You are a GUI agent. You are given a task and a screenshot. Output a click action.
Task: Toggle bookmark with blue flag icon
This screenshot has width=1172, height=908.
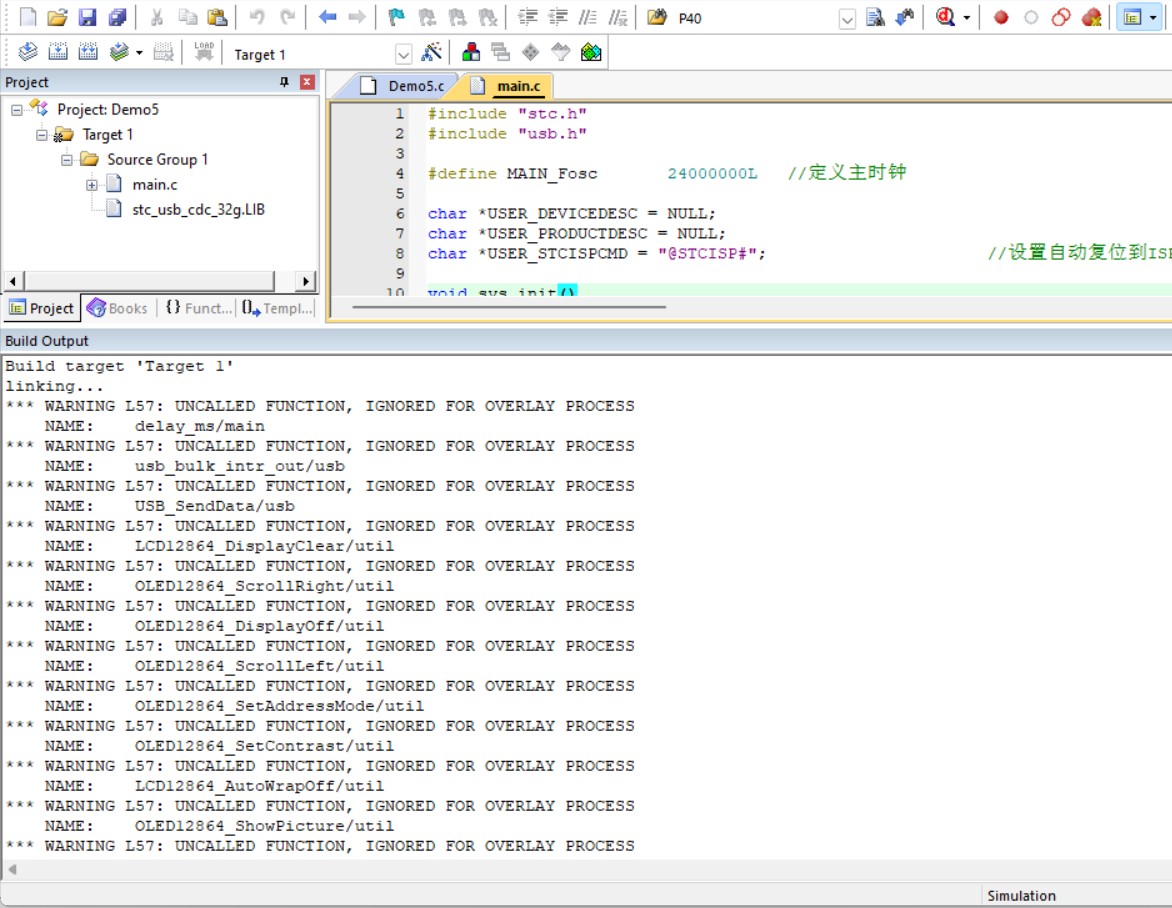point(397,17)
